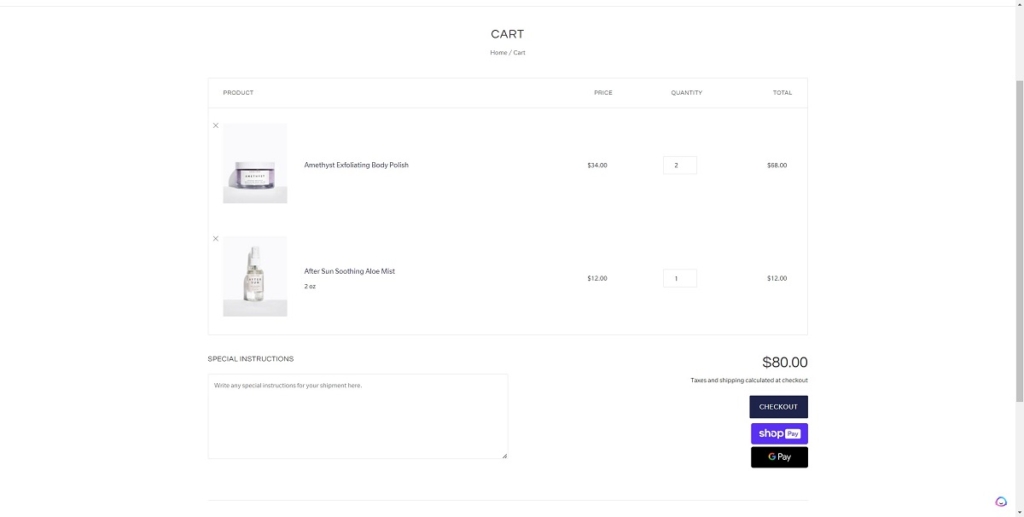Pay using the G Pay button

point(779,457)
